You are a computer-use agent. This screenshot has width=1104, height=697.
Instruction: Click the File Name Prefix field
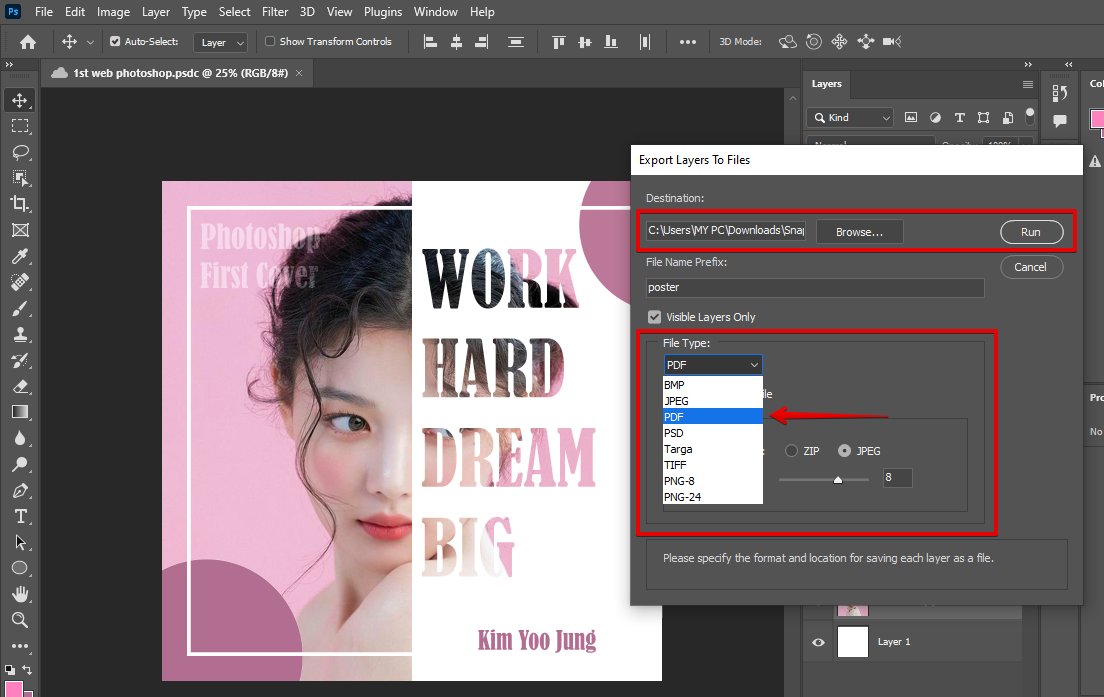point(815,287)
